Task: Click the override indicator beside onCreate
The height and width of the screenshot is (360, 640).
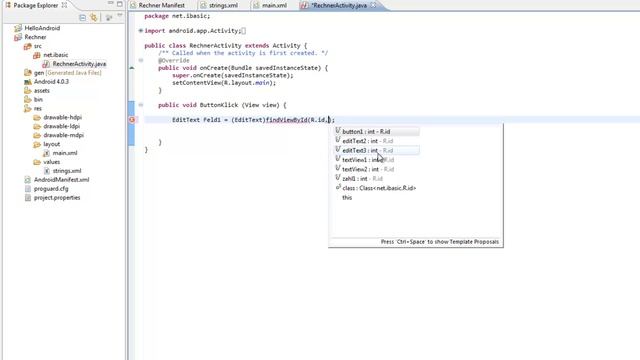Action: [x=131, y=68]
